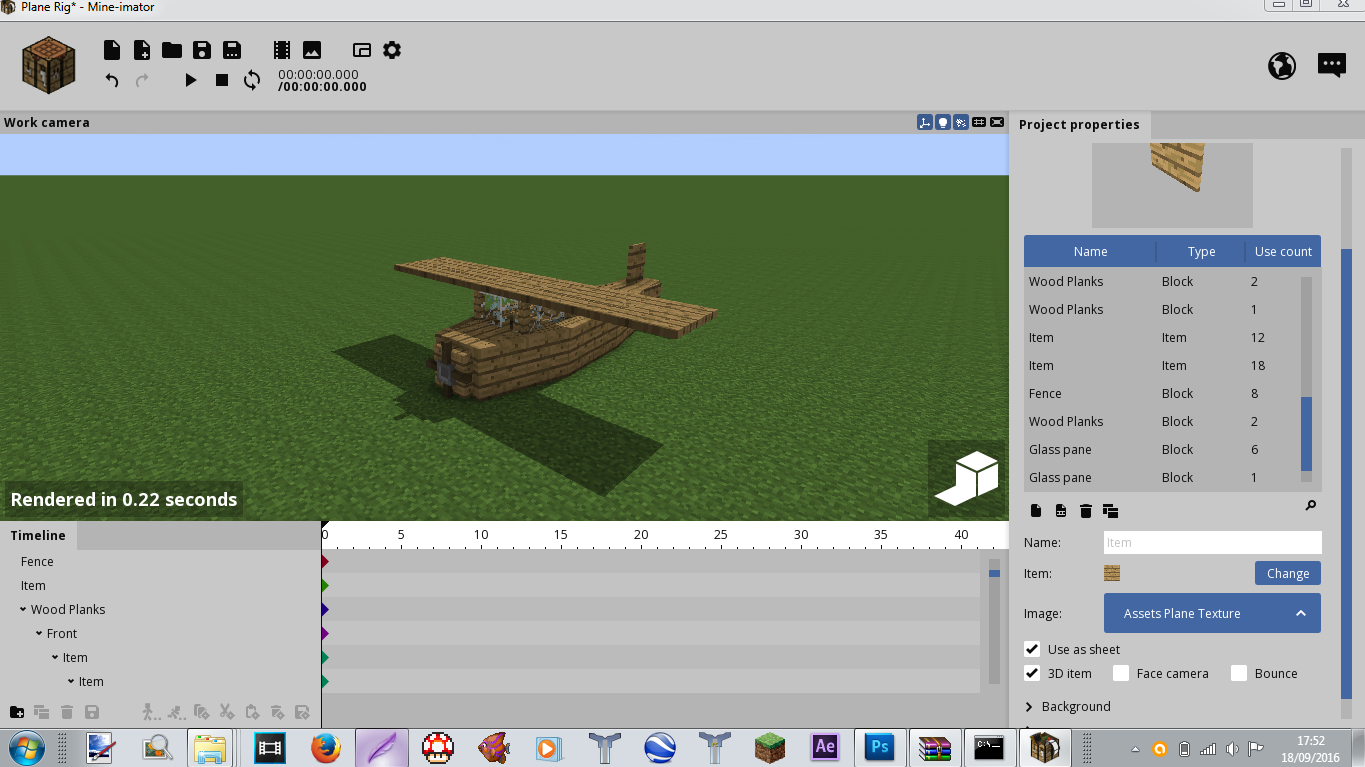Click the Save As floppy icon with dots
This screenshot has height=767, width=1365.
click(232, 50)
